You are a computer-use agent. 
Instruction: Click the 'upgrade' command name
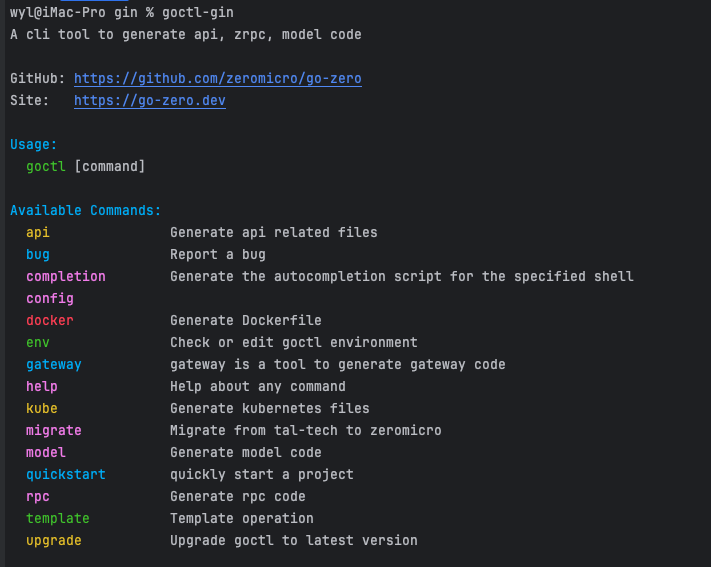[54, 540]
